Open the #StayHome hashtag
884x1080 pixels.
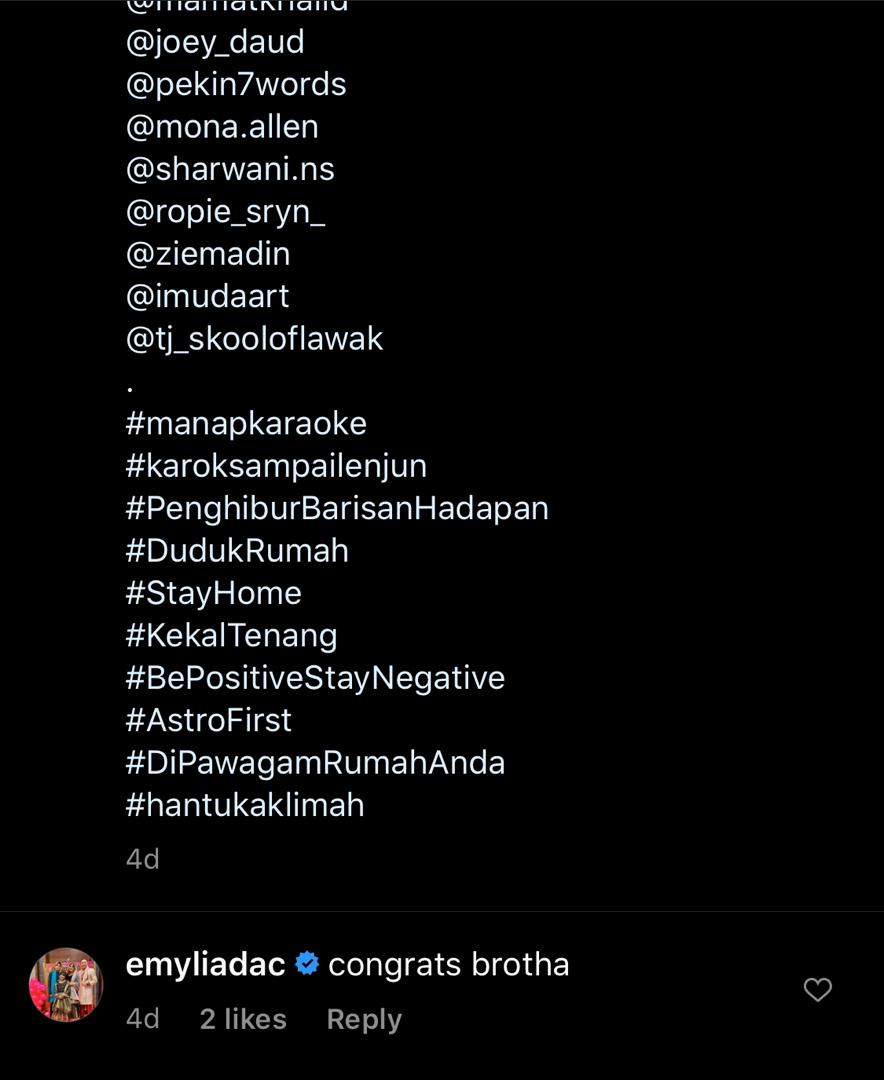213,593
